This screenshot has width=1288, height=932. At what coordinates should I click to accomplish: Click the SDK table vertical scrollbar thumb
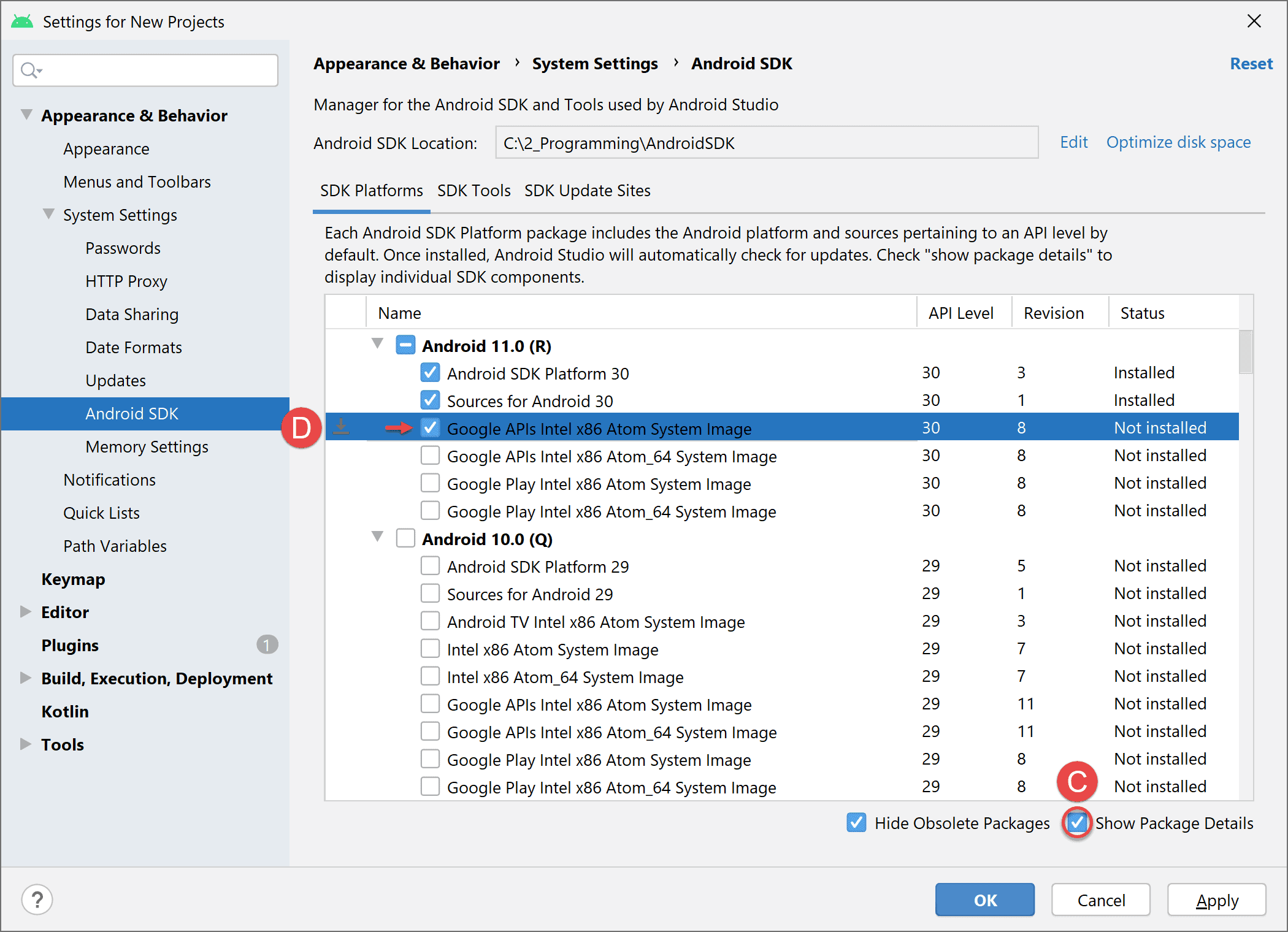(1245, 351)
